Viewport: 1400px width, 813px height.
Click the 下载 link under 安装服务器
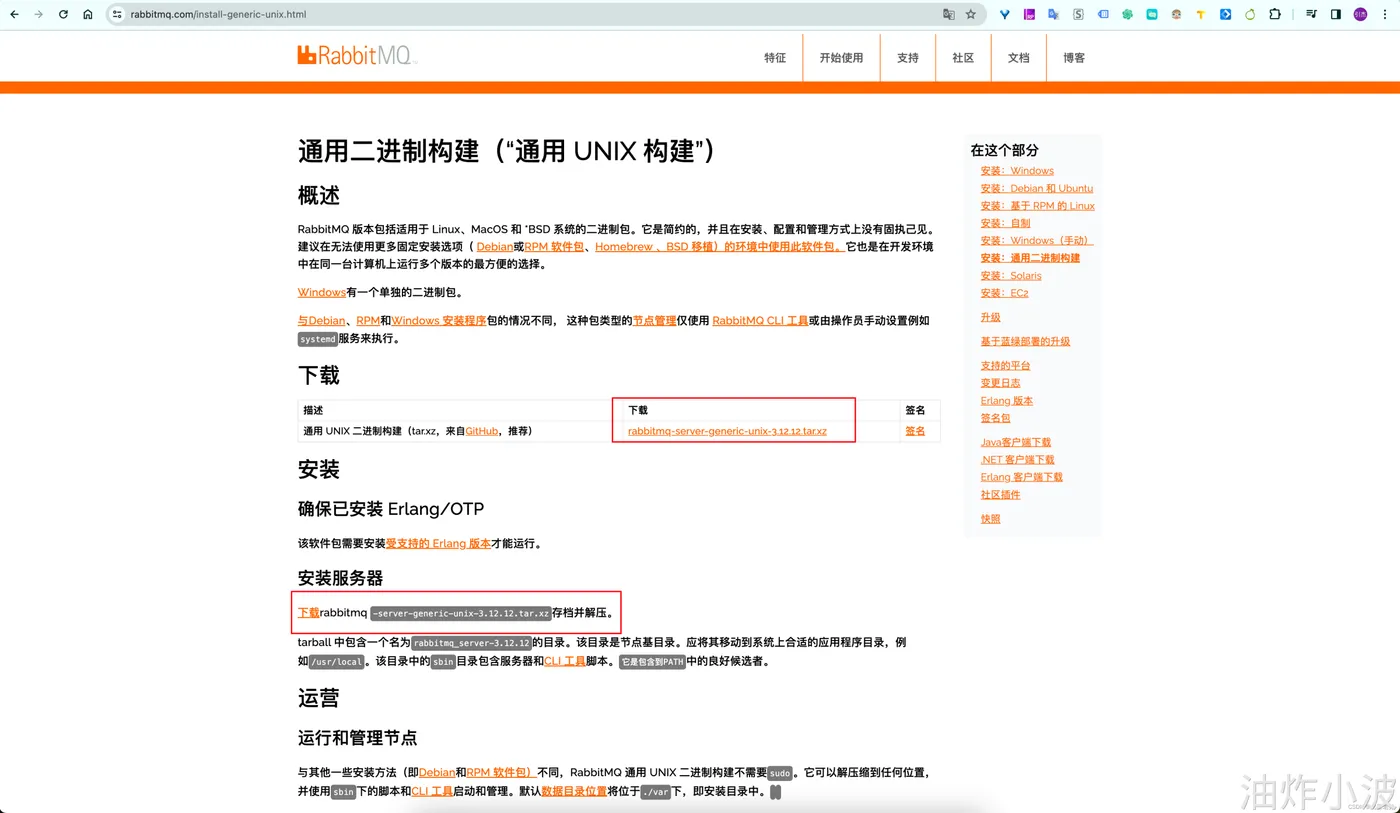[x=309, y=612]
